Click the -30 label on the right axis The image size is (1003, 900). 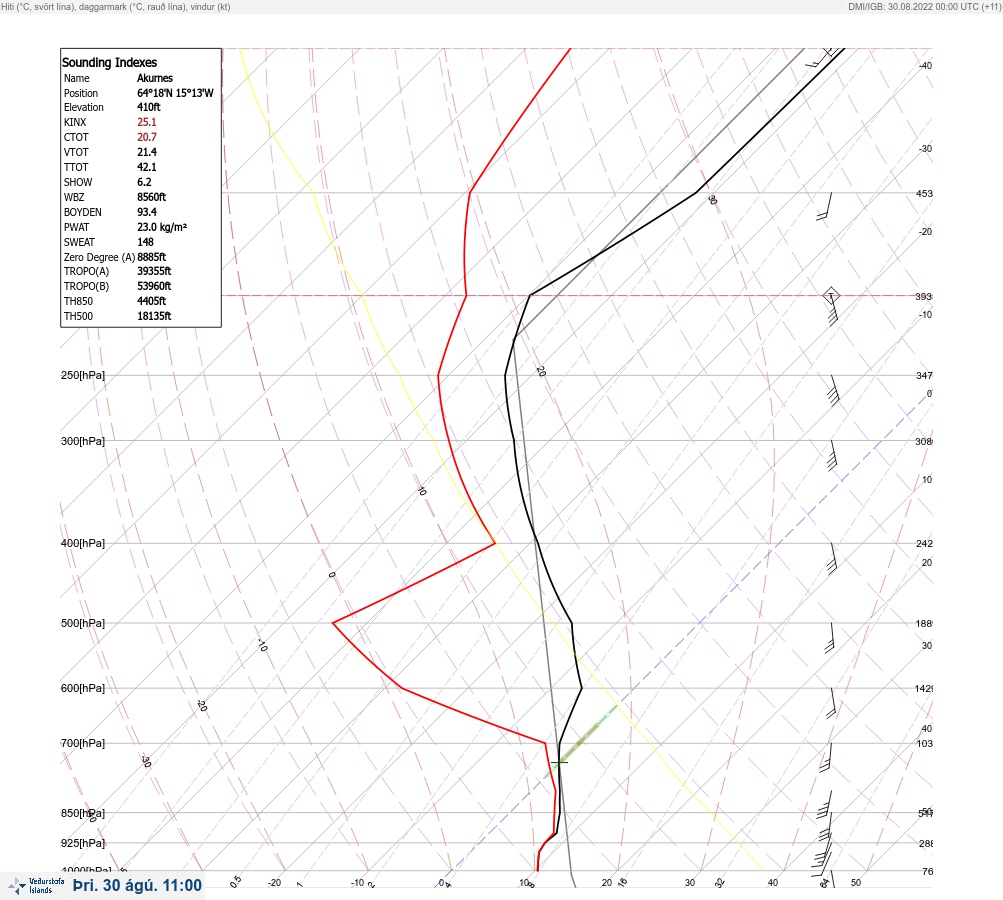tap(925, 148)
